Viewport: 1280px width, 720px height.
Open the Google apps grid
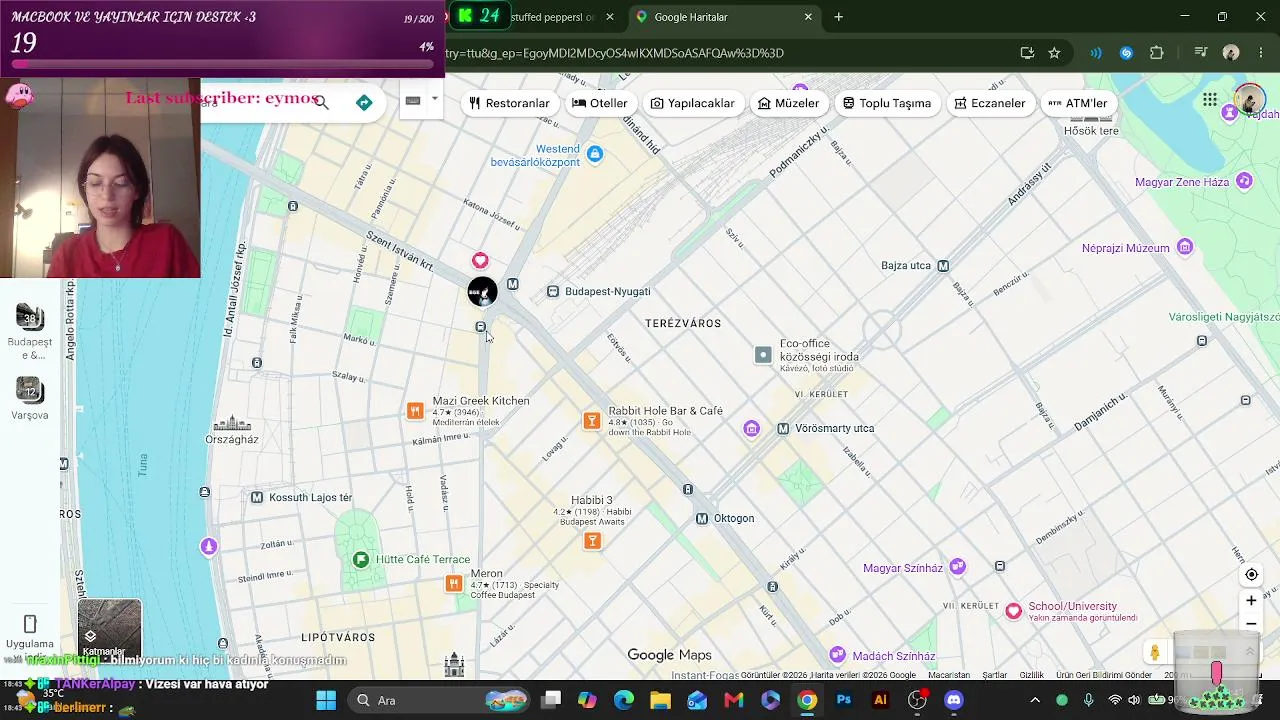tap(1210, 100)
